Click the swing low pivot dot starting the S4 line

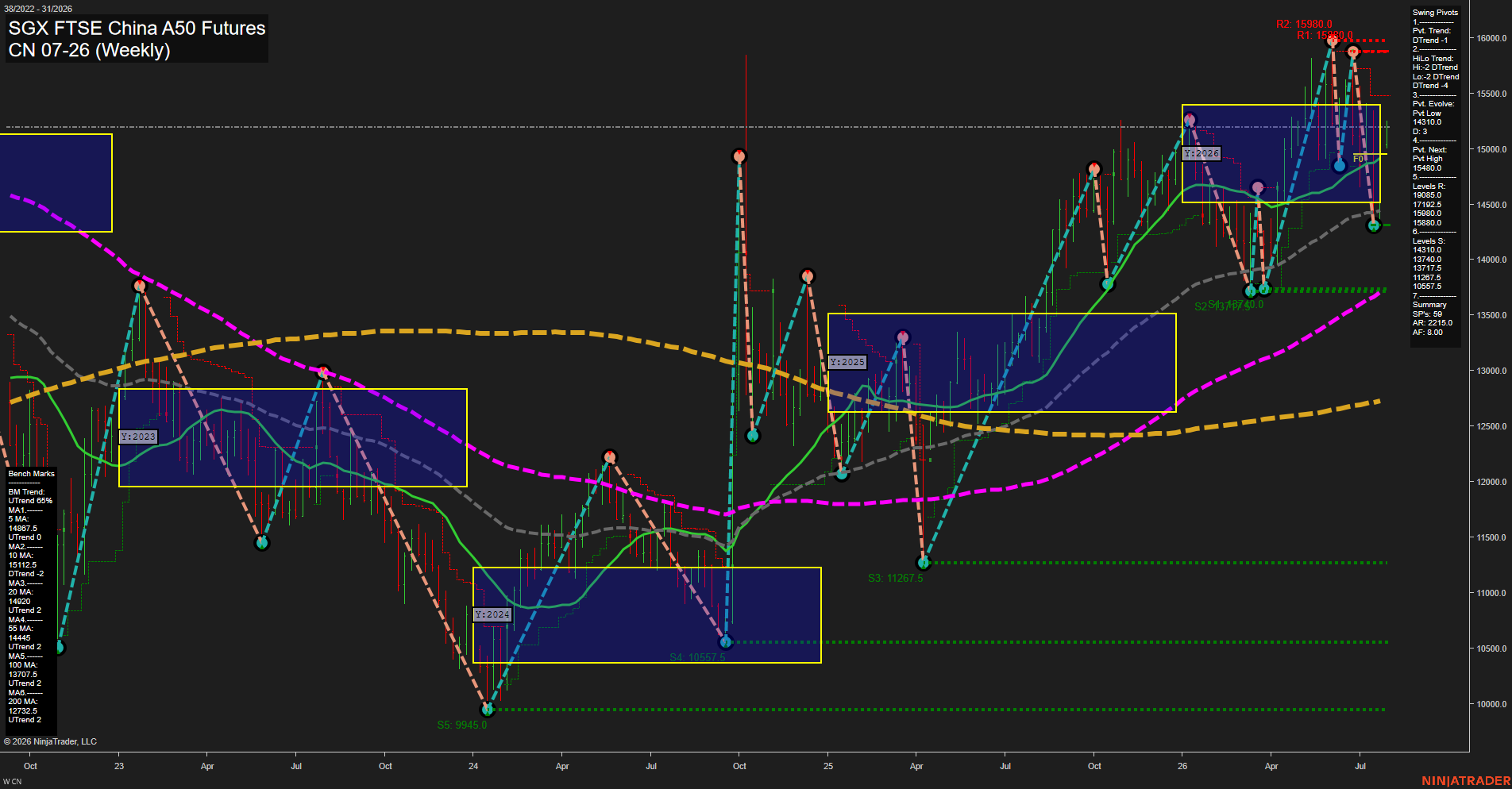(x=725, y=641)
